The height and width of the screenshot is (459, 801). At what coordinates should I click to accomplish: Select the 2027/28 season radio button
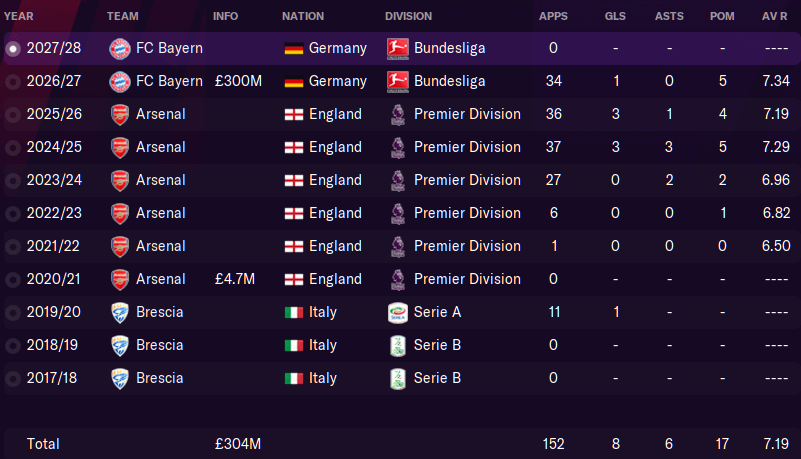tap(13, 49)
